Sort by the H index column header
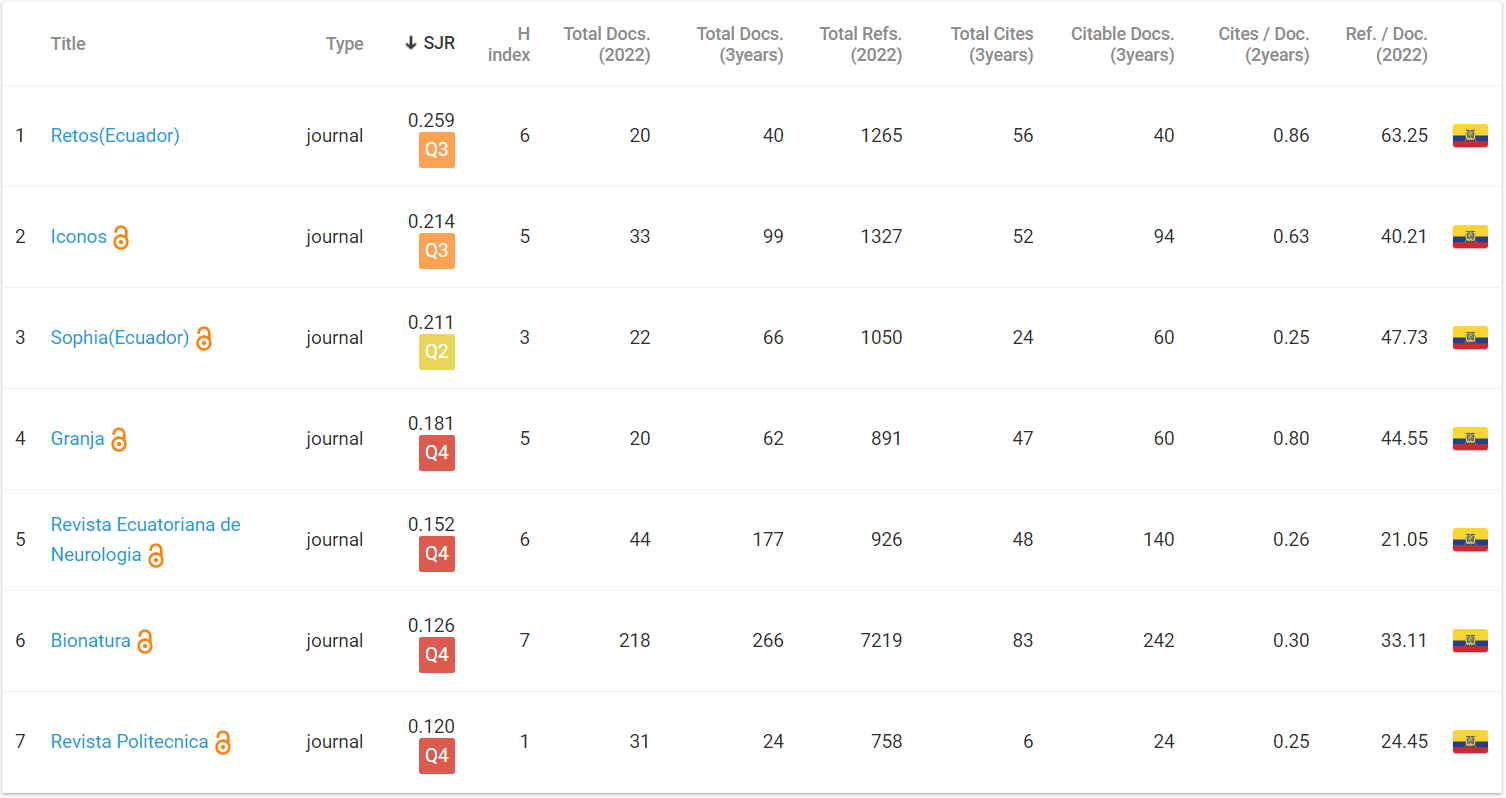The height and width of the screenshot is (798, 1506). point(509,44)
